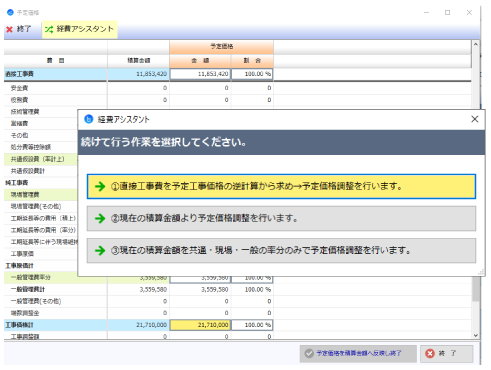The height and width of the screenshot is (370, 491).
Task: Maximize the 予定価格 window
Action: coord(448,13)
